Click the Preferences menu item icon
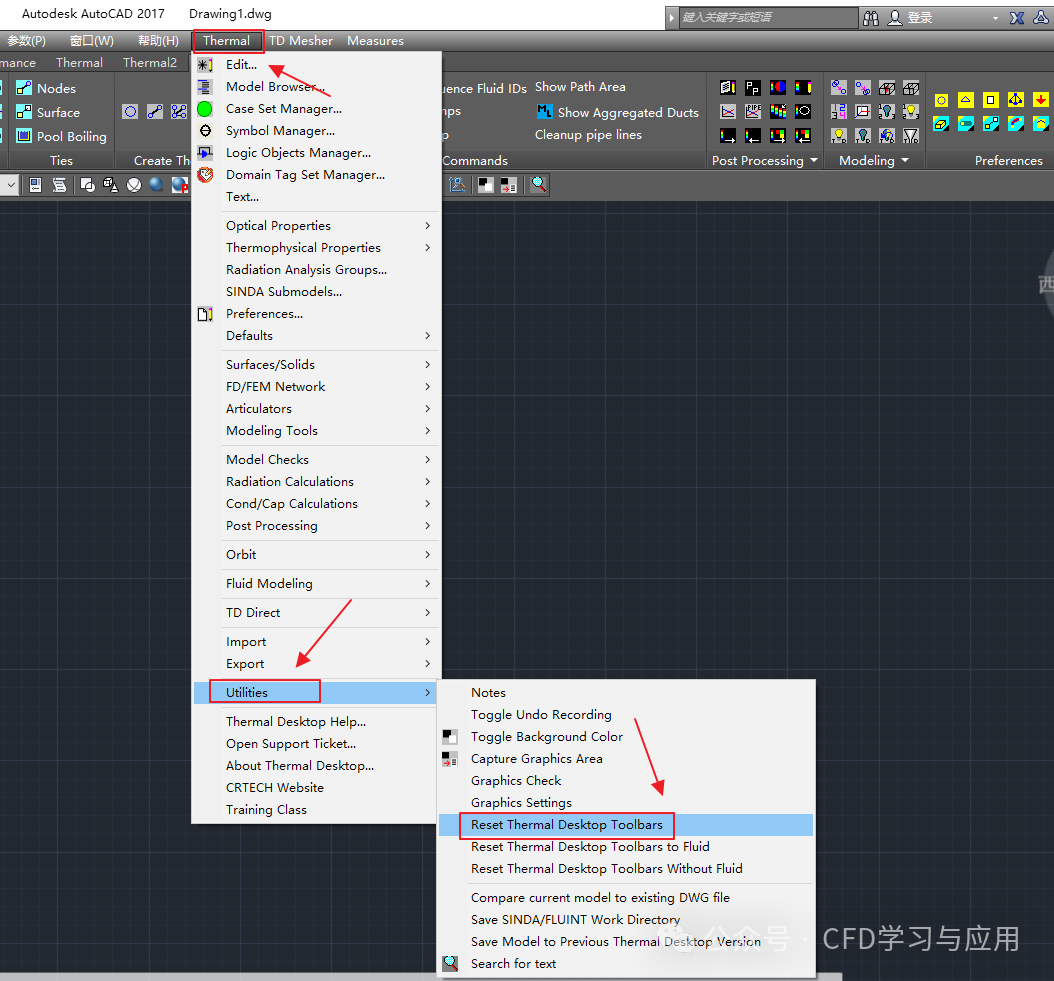Screen dimensions: 1054x981 pos(205,314)
